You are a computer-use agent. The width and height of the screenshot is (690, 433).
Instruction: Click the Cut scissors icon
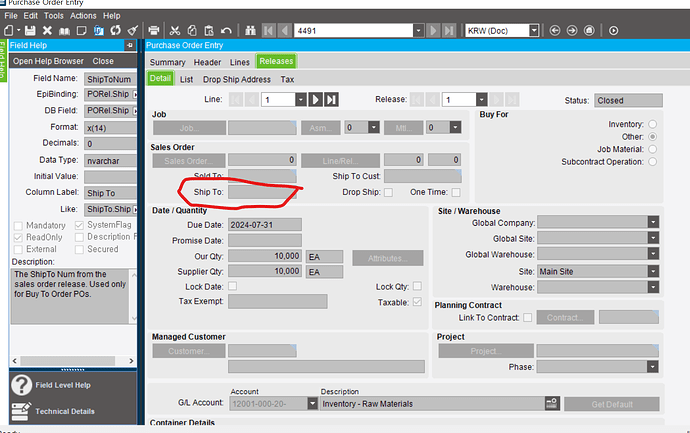pyautogui.click(x=175, y=30)
